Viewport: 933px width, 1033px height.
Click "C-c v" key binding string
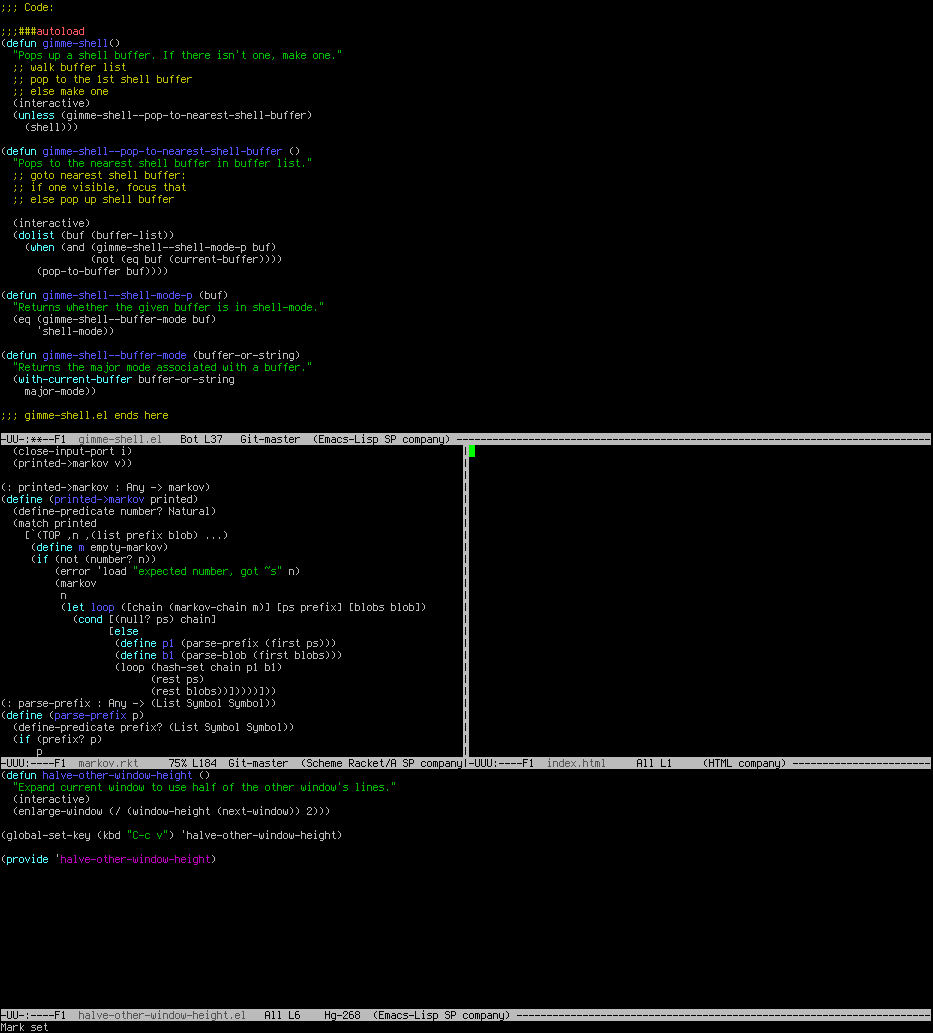(x=150, y=835)
